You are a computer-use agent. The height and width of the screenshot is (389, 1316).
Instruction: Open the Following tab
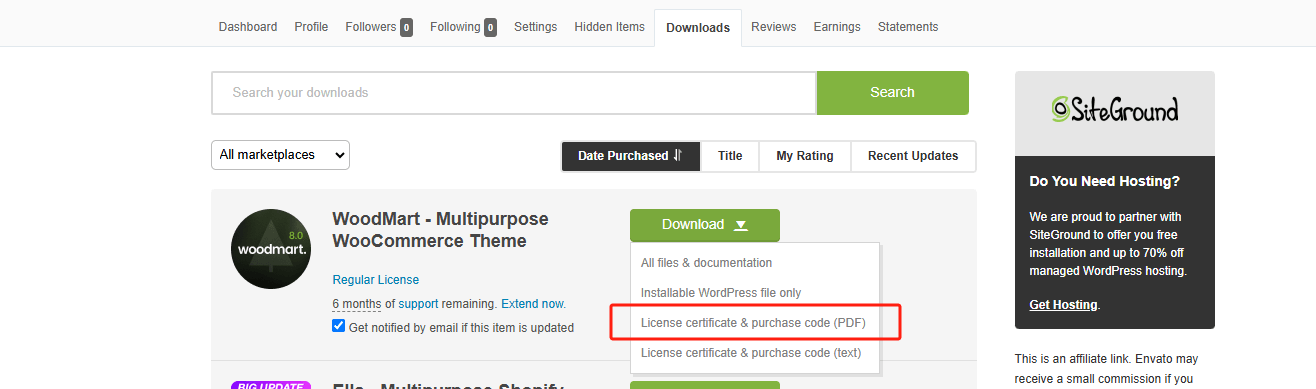463,27
